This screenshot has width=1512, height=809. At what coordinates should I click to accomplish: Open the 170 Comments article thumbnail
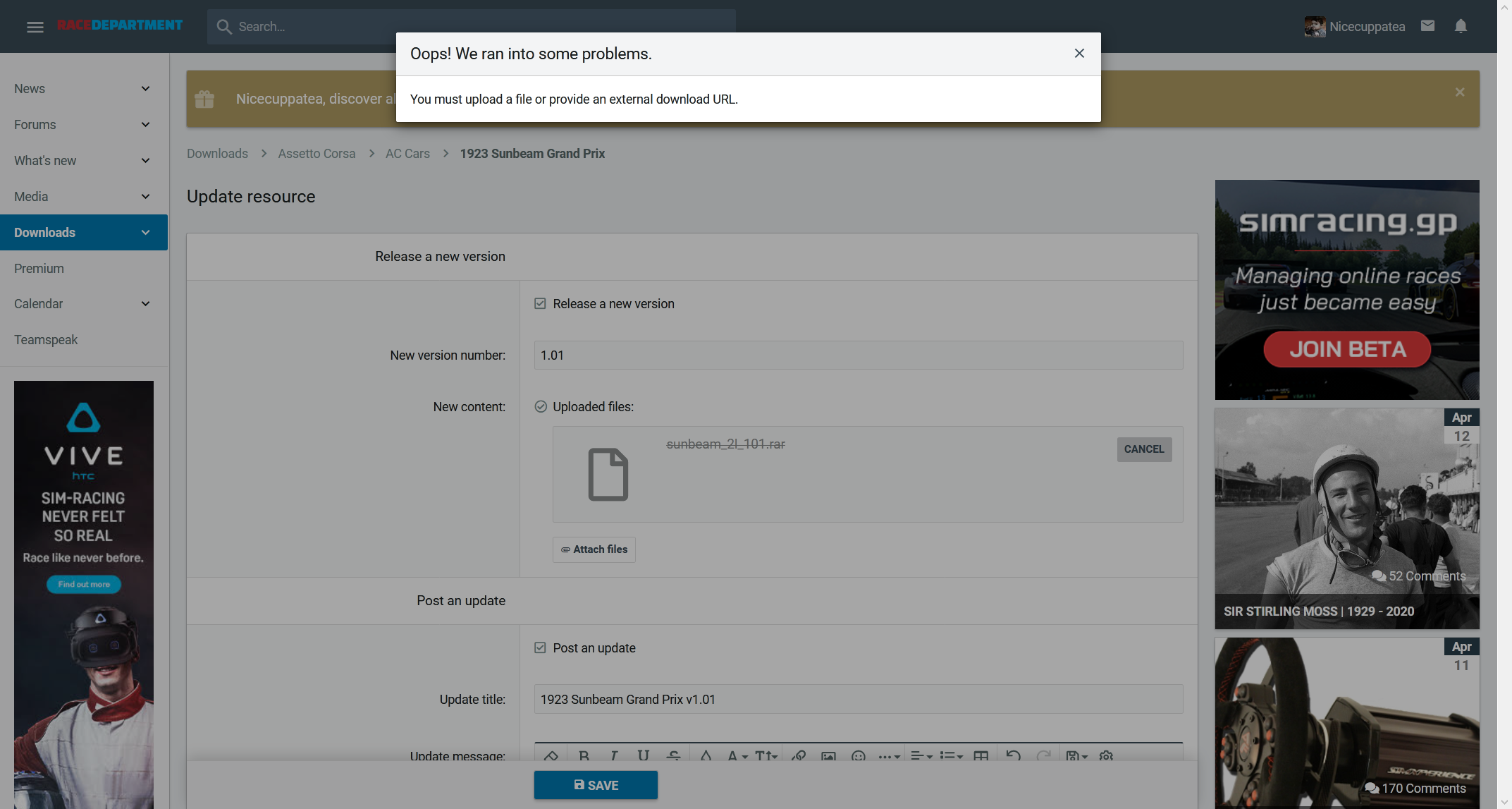1346,723
